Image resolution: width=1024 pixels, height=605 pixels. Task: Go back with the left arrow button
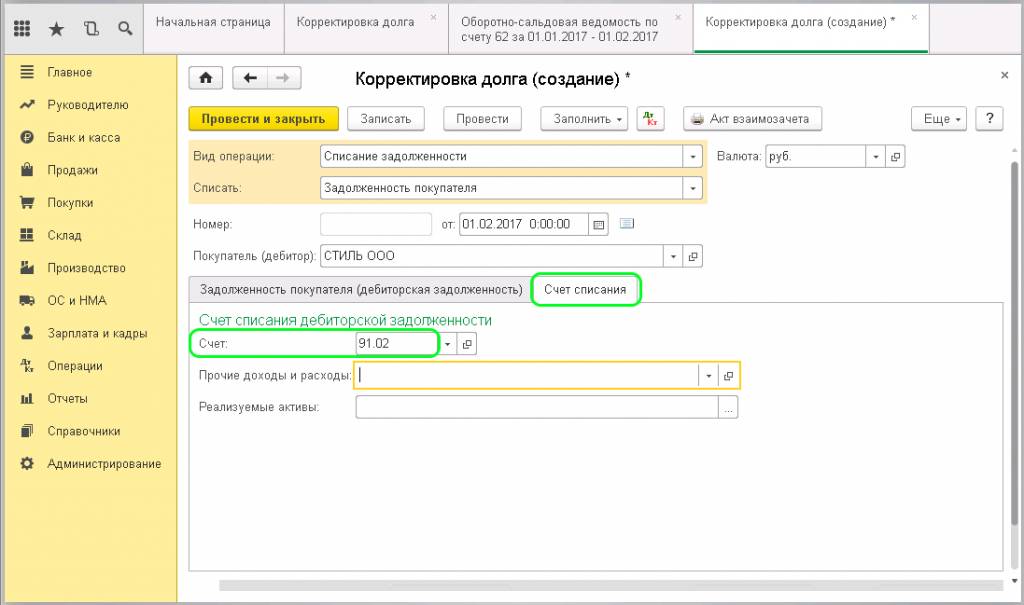click(250, 78)
